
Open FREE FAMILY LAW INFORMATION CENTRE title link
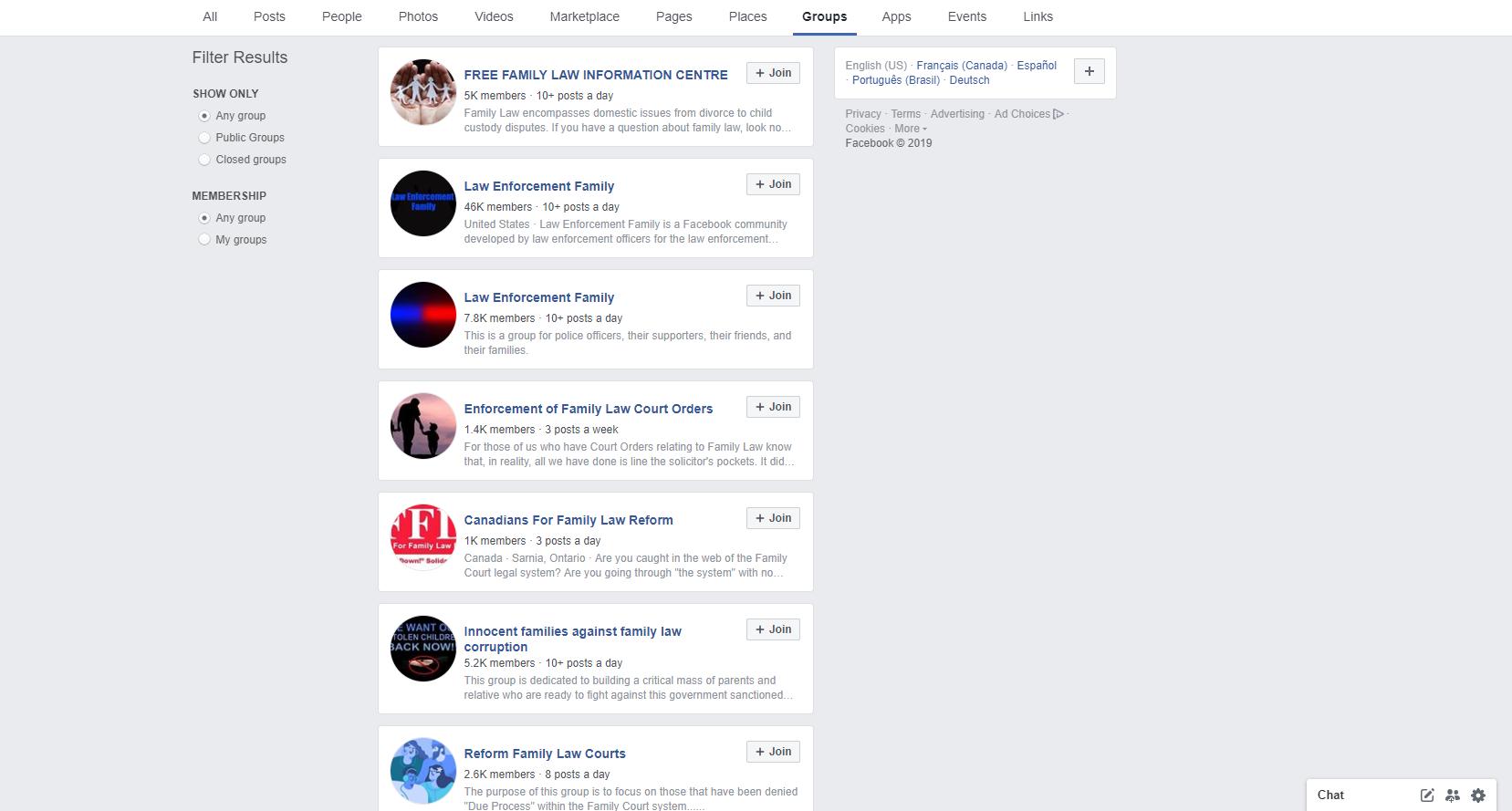point(596,75)
